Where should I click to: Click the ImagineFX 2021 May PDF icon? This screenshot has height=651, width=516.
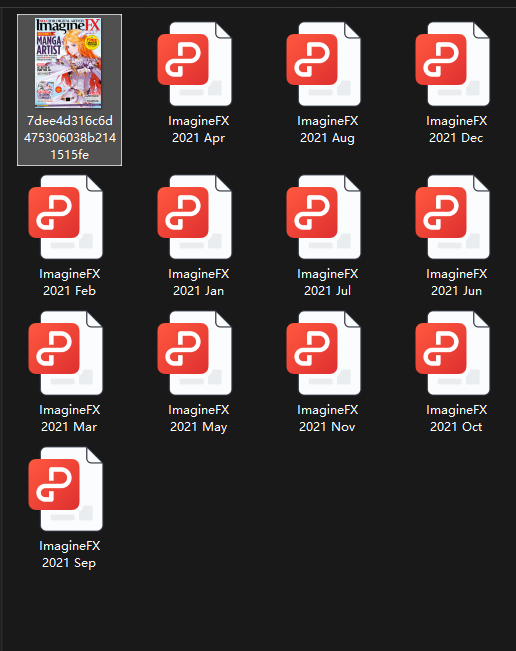(x=195, y=352)
